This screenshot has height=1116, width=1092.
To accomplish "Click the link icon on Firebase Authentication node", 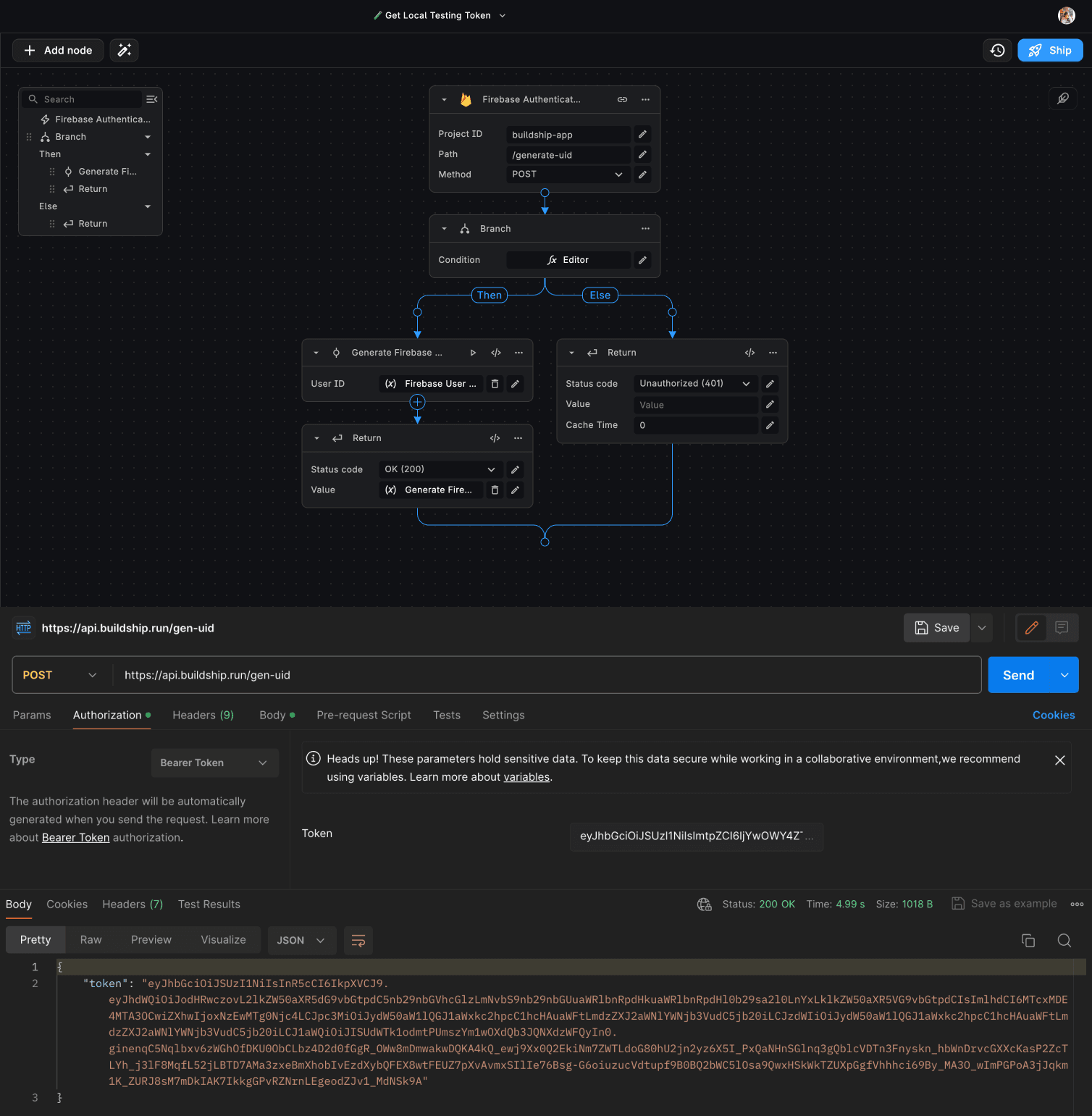I will [622, 99].
